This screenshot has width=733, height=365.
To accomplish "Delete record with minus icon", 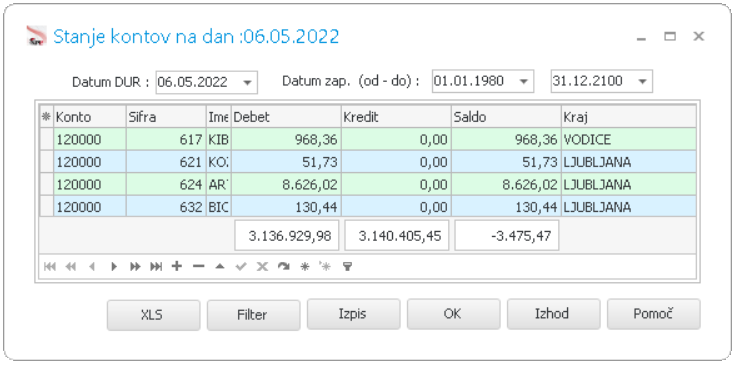I will (199, 266).
